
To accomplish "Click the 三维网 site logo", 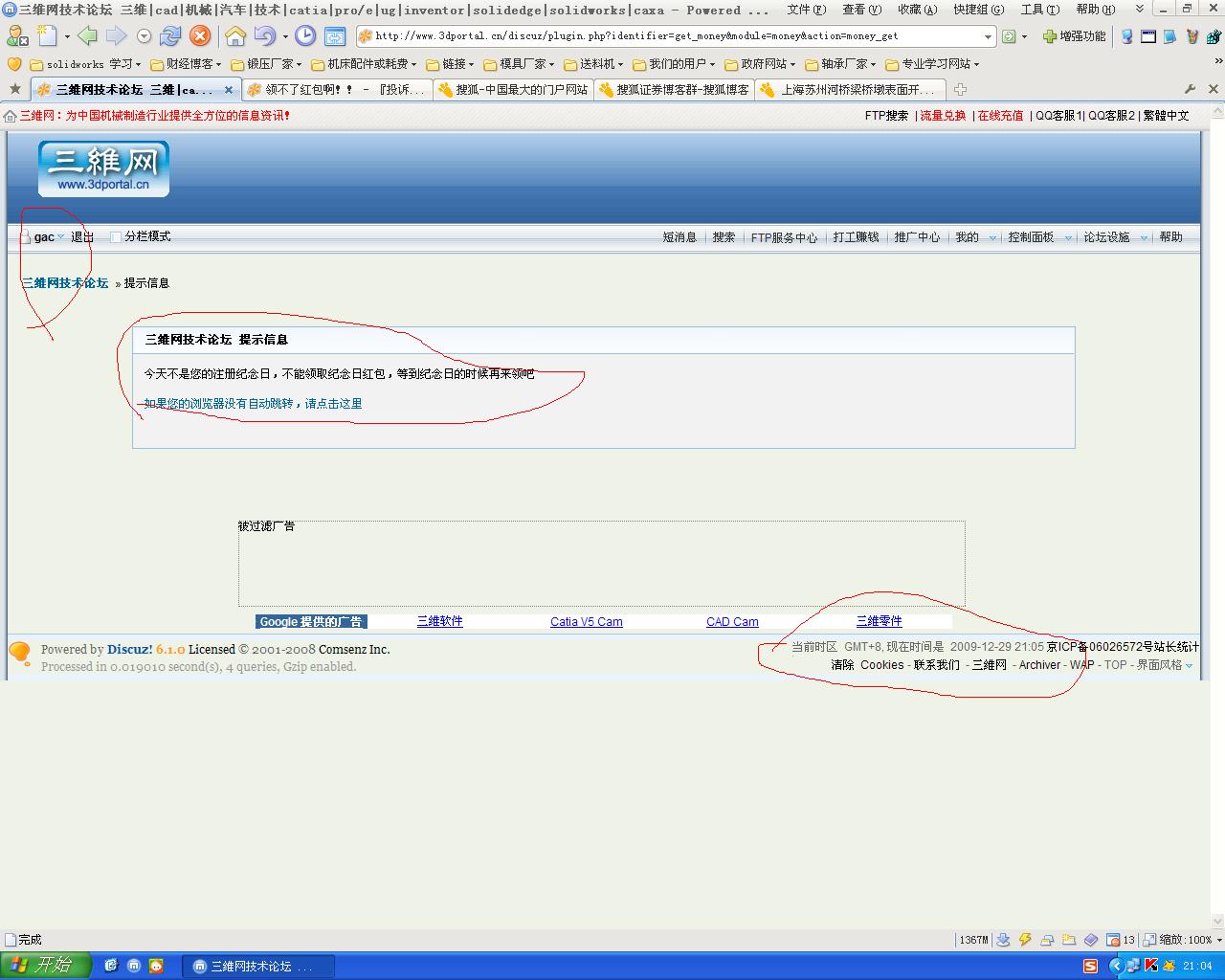I will 103,169.
